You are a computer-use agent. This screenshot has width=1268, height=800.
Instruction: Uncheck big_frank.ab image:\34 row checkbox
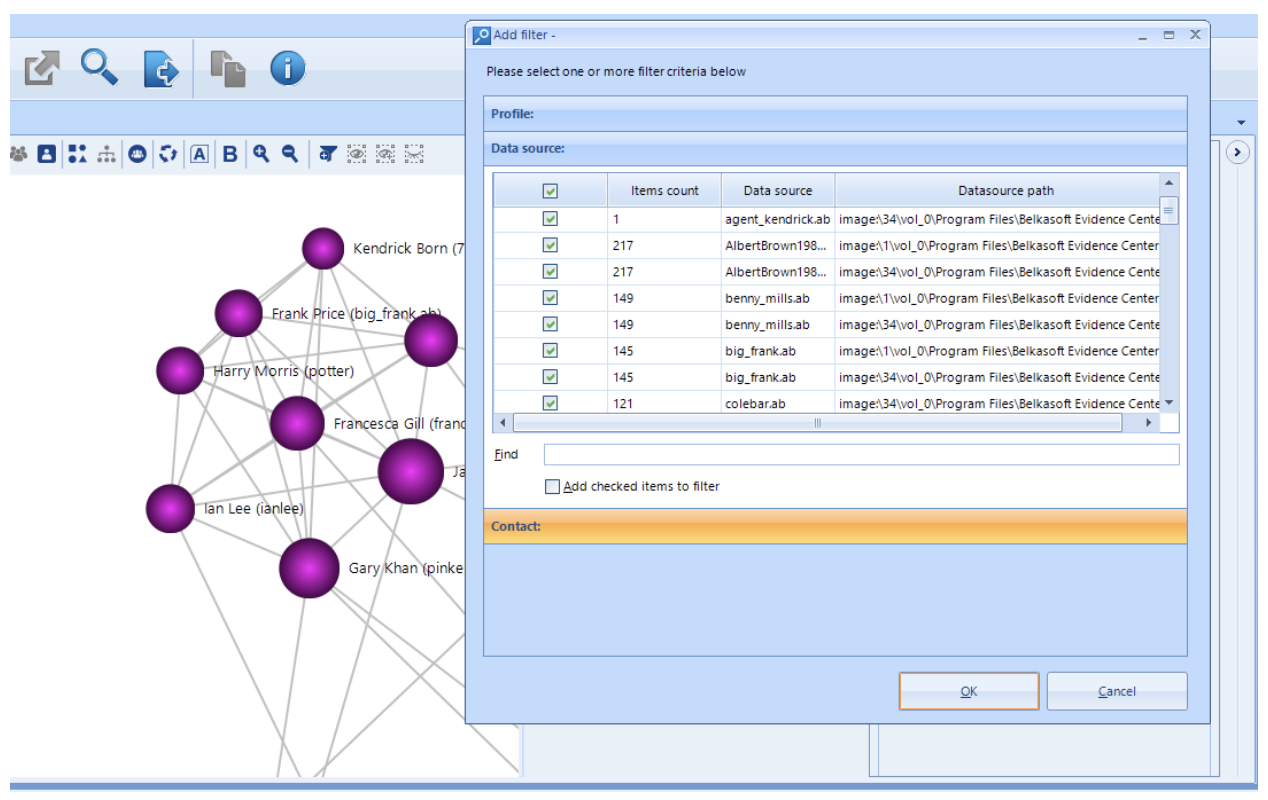click(x=550, y=377)
